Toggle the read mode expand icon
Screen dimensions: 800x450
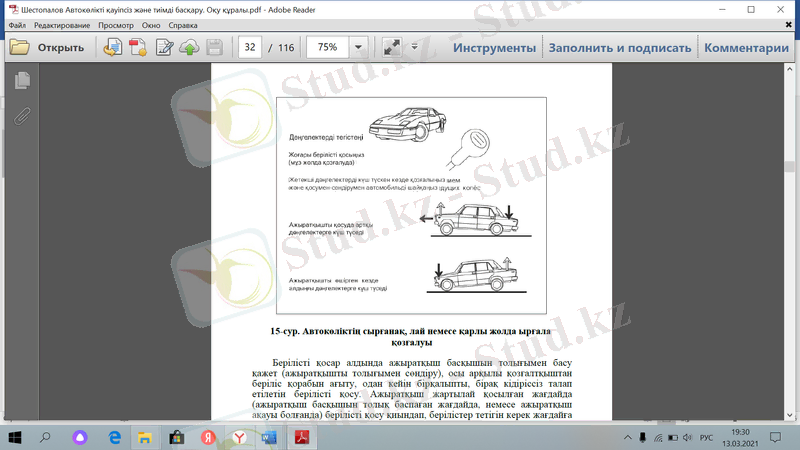[392, 47]
